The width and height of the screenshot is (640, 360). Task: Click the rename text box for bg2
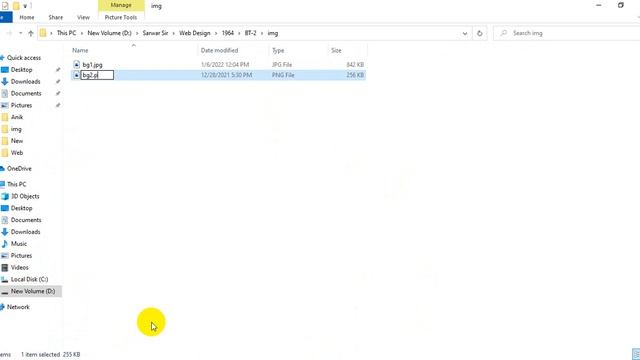(x=97, y=75)
